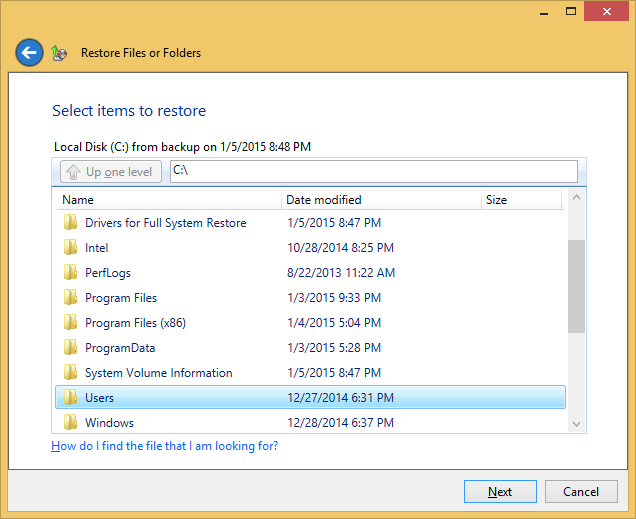Click the Restore Files wizard icon

(x=60, y=53)
